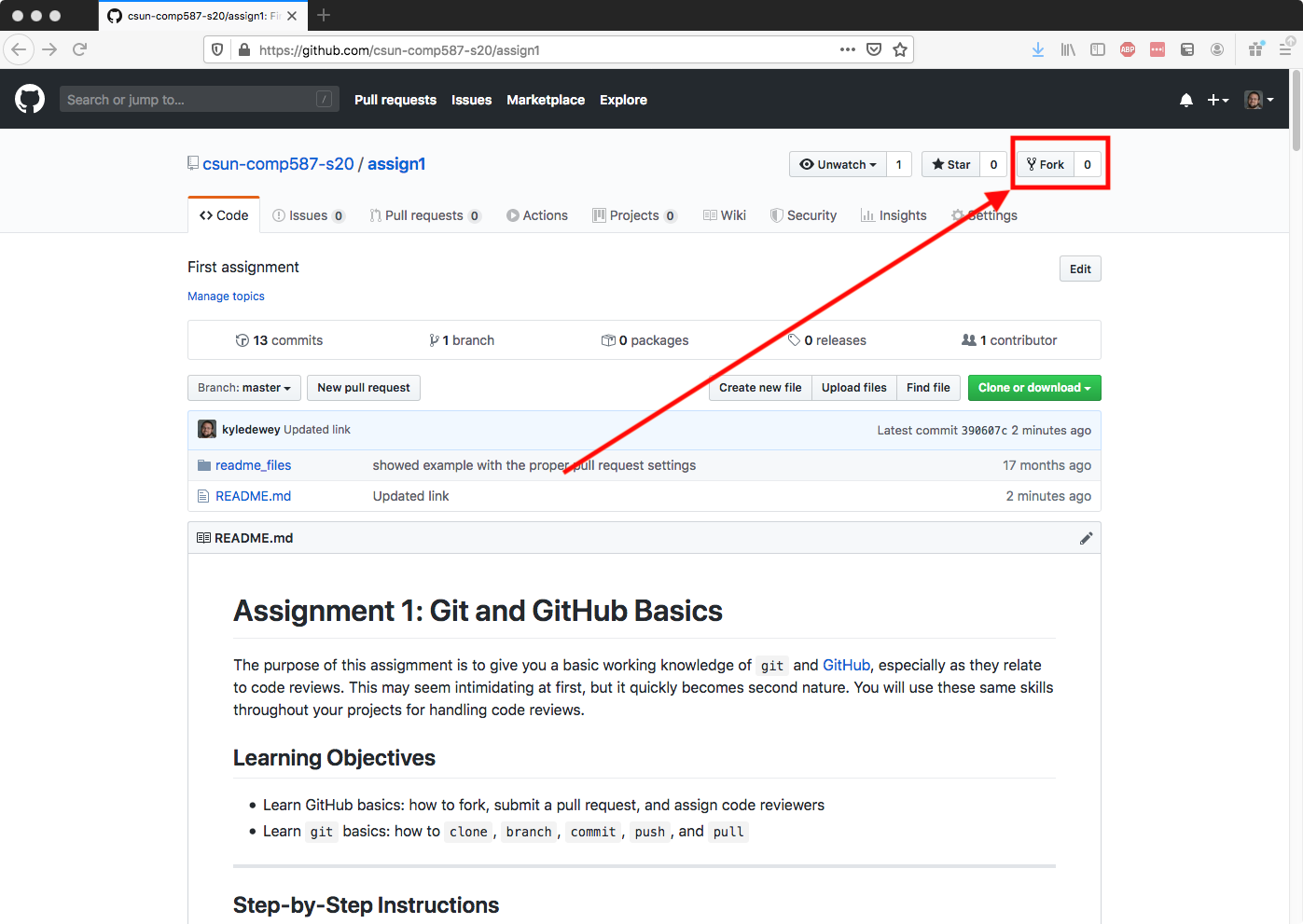Image resolution: width=1303 pixels, height=924 pixels.
Task: Open the readme_files folder
Action: click(x=253, y=465)
